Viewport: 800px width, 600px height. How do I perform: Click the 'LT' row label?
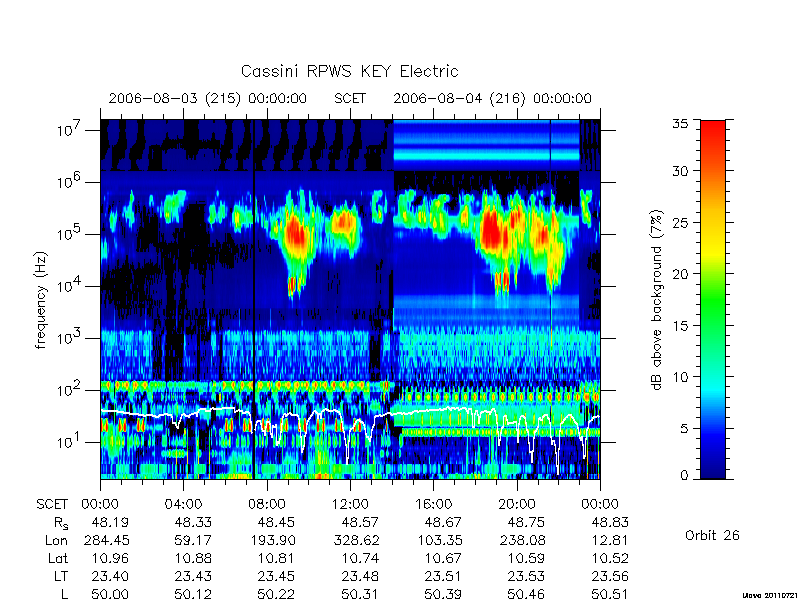pyautogui.click(x=61, y=576)
